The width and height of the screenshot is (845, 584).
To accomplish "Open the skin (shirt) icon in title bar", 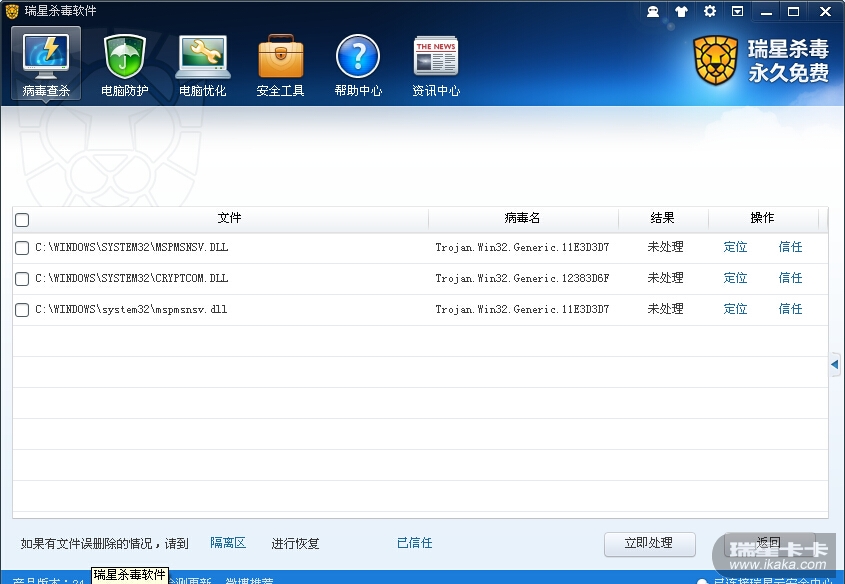I will click(x=682, y=11).
